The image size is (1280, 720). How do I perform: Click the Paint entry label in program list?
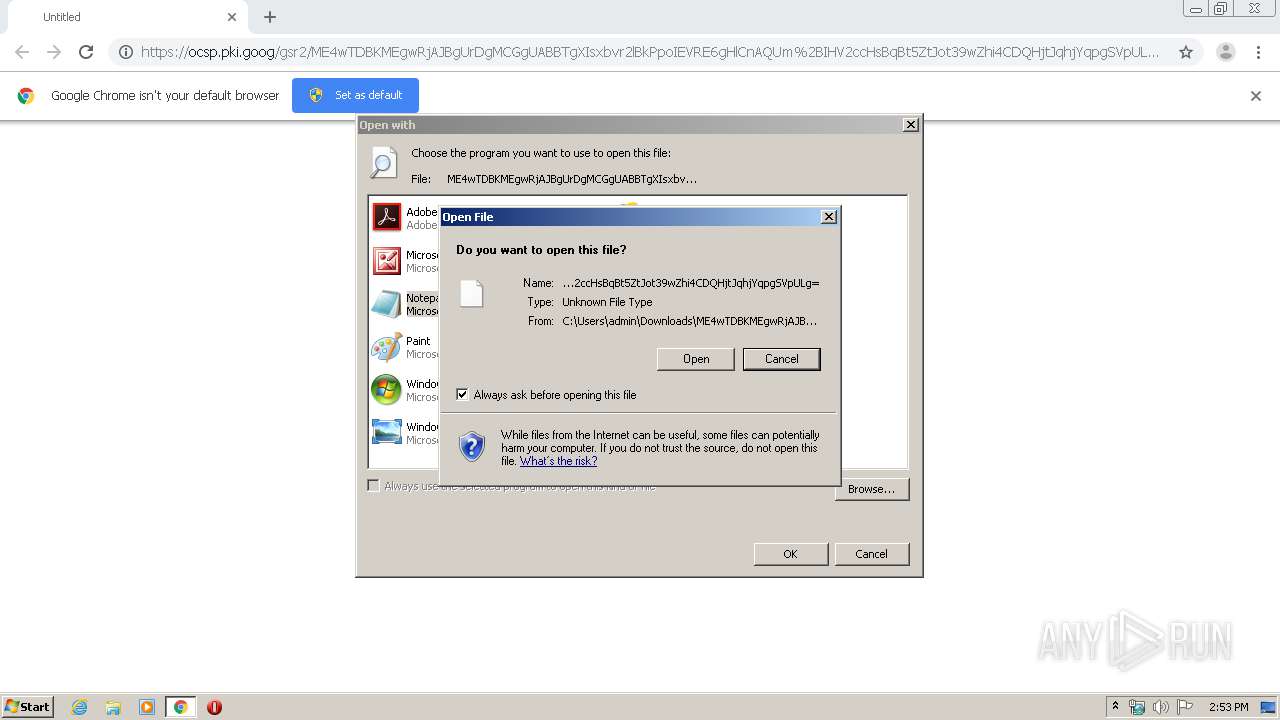click(x=418, y=341)
